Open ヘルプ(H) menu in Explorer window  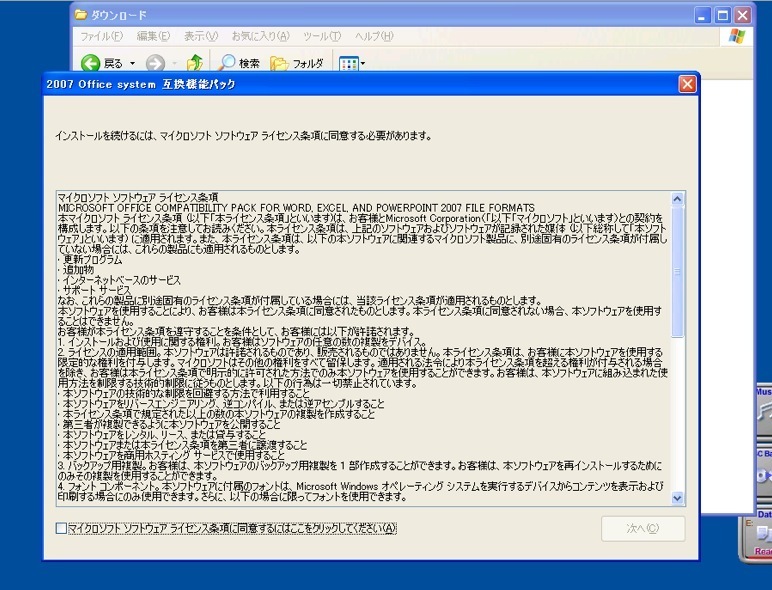[374, 36]
